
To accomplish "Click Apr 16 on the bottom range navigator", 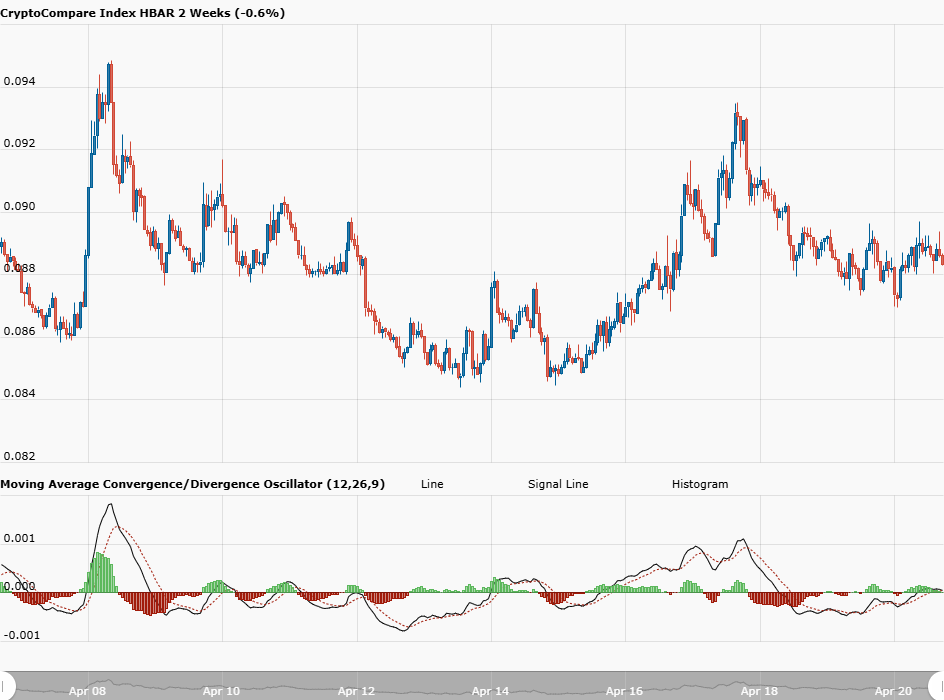I will pos(624,690).
